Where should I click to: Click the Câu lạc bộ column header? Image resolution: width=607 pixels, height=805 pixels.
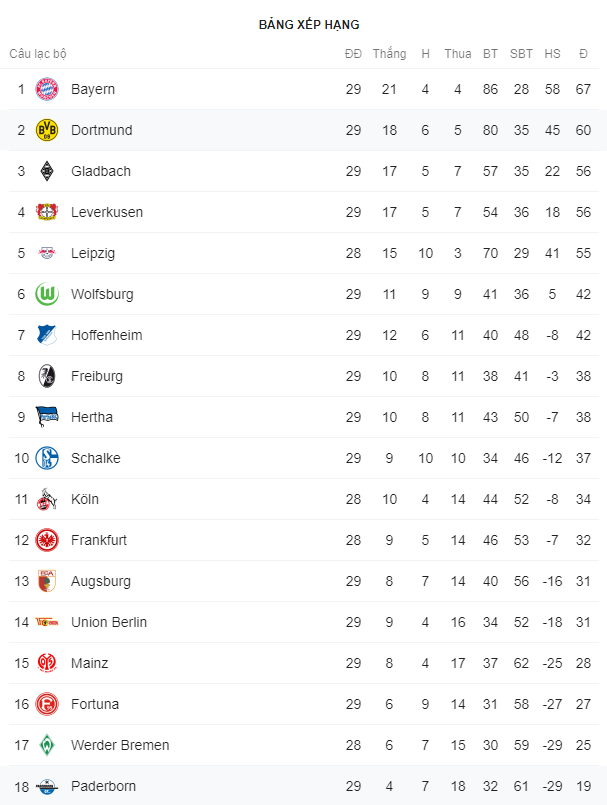click(x=38, y=53)
